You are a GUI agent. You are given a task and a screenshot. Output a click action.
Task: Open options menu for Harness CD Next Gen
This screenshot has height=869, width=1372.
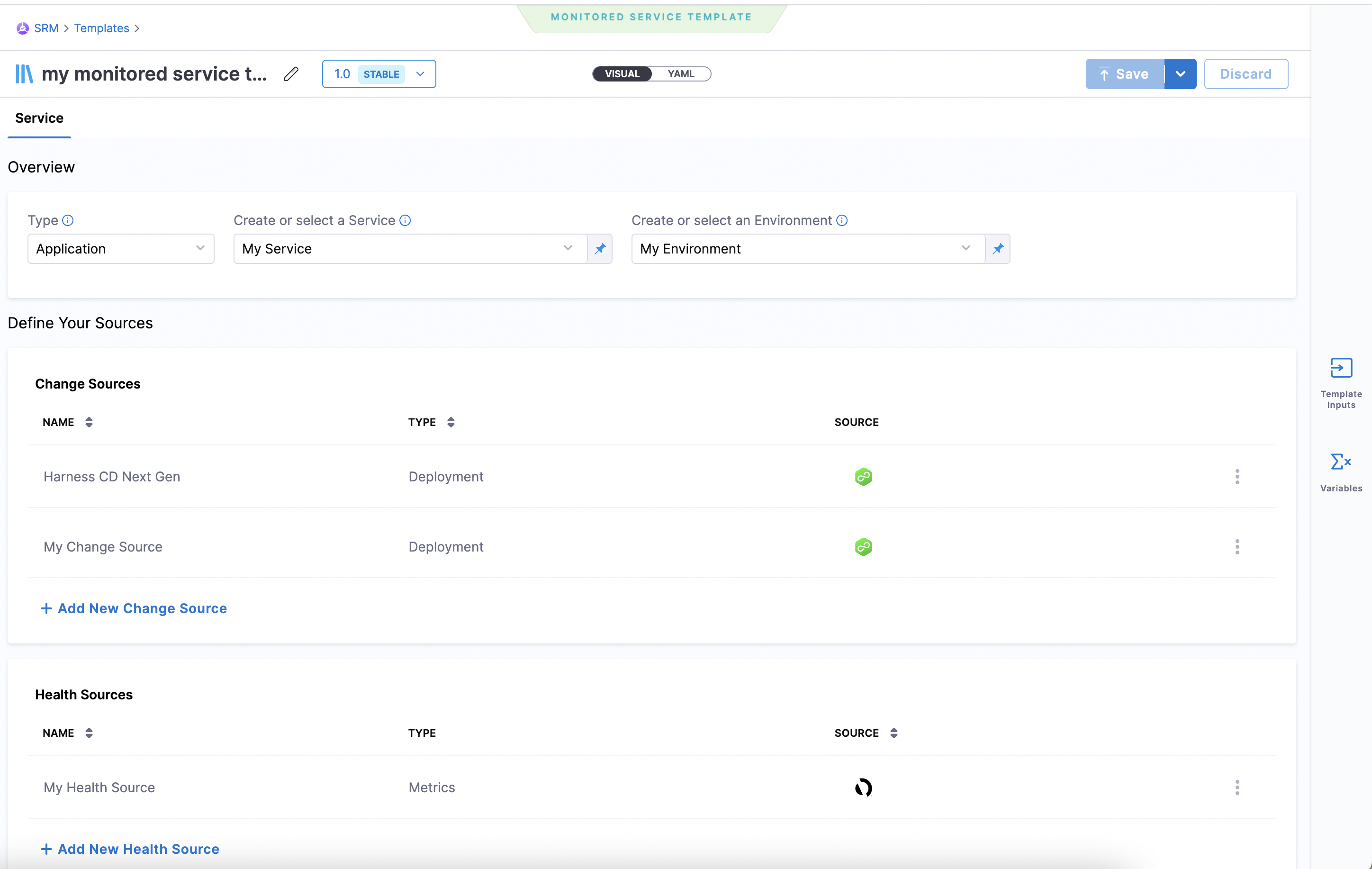pyautogui.click(x=1237, y=476)
